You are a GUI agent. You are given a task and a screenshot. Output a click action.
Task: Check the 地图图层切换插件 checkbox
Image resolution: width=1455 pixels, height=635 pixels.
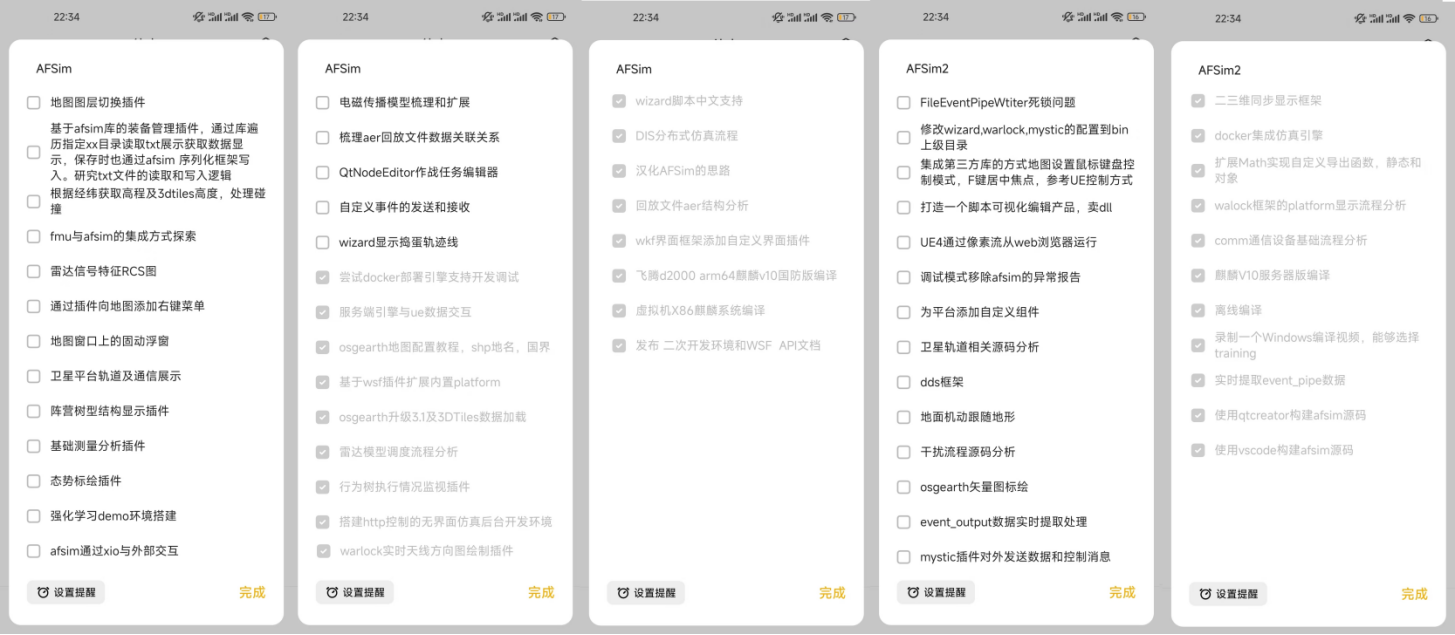pyautogui.click(x=33, y=102)
